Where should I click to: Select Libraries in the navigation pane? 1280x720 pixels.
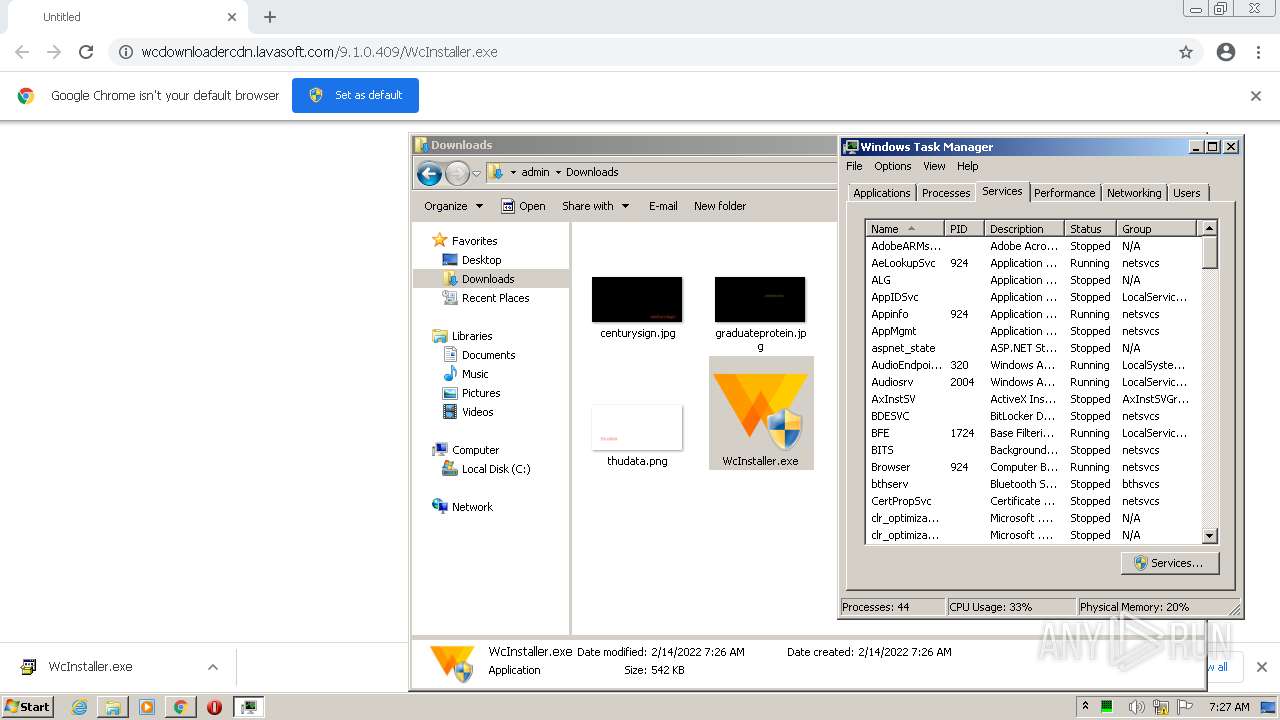(471, 336)
